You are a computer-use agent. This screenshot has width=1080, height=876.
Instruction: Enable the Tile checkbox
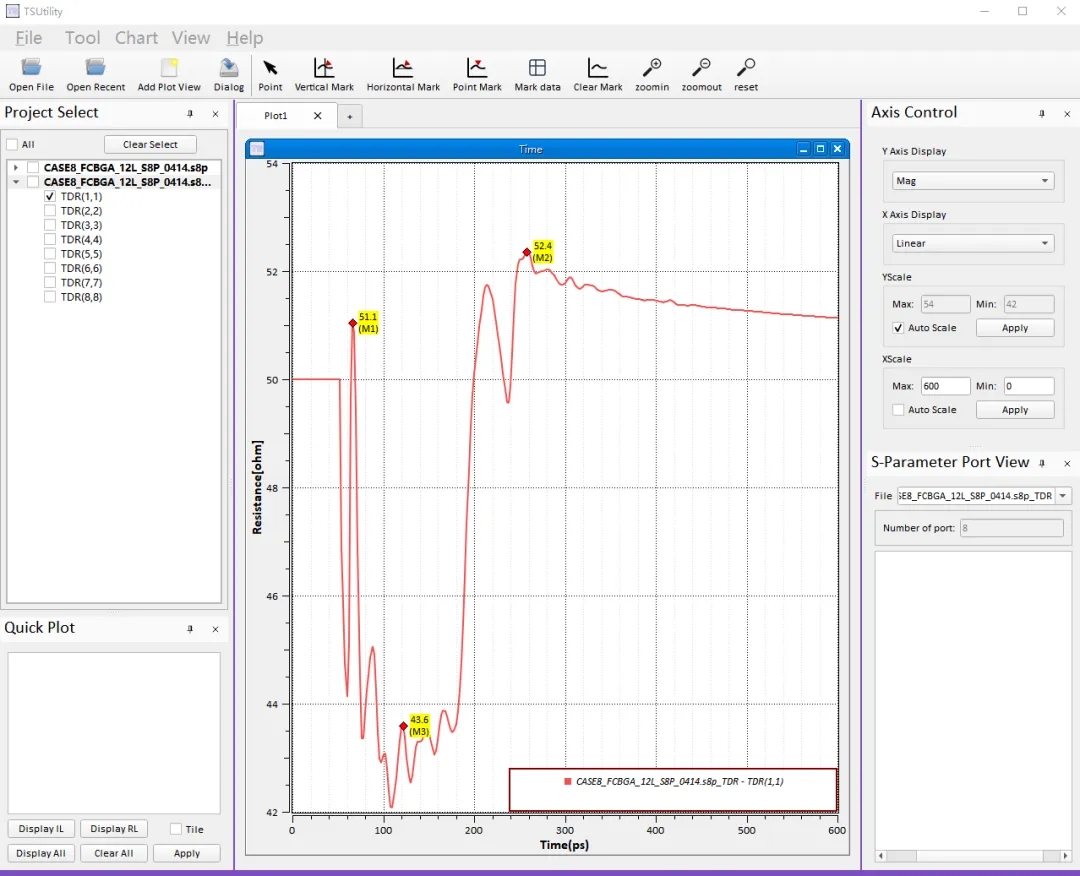tap(176, 829)
